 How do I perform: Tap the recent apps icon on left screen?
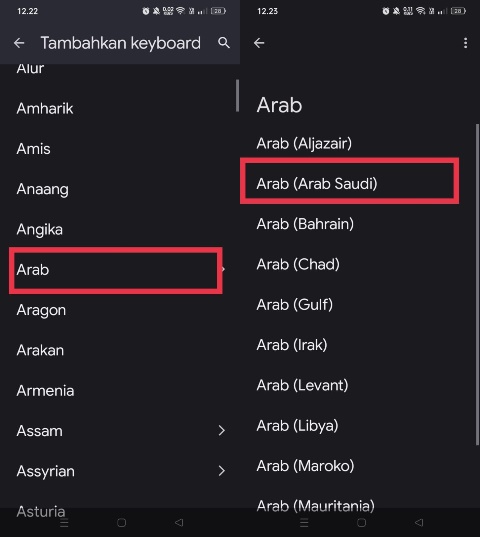click(64, 523)
